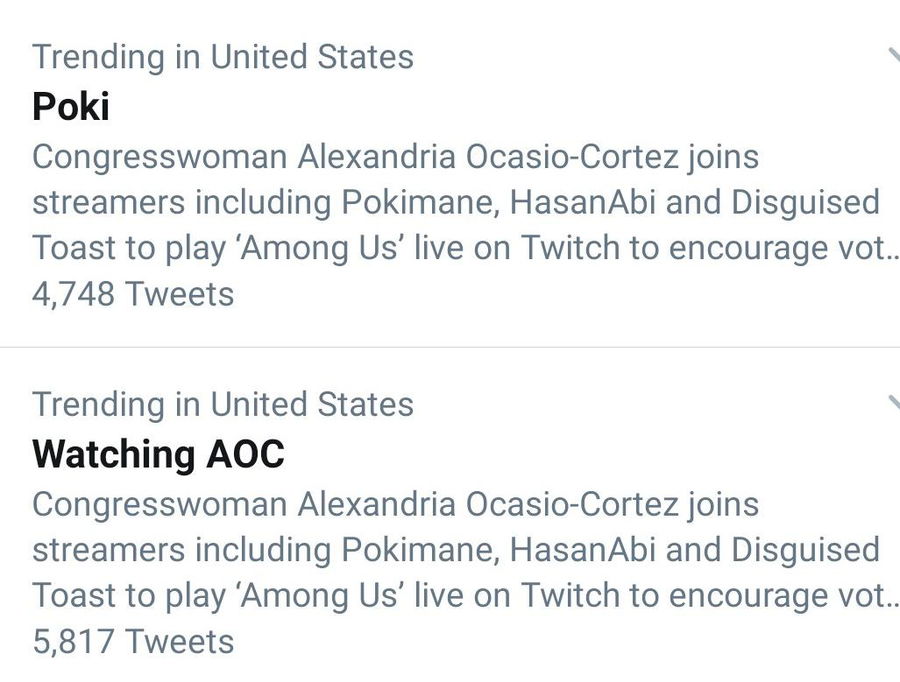Viewport: 900px width, 682px height.
Task: Click 'Disguised' in the Poki trend description
Action: (x=805, y=202)
